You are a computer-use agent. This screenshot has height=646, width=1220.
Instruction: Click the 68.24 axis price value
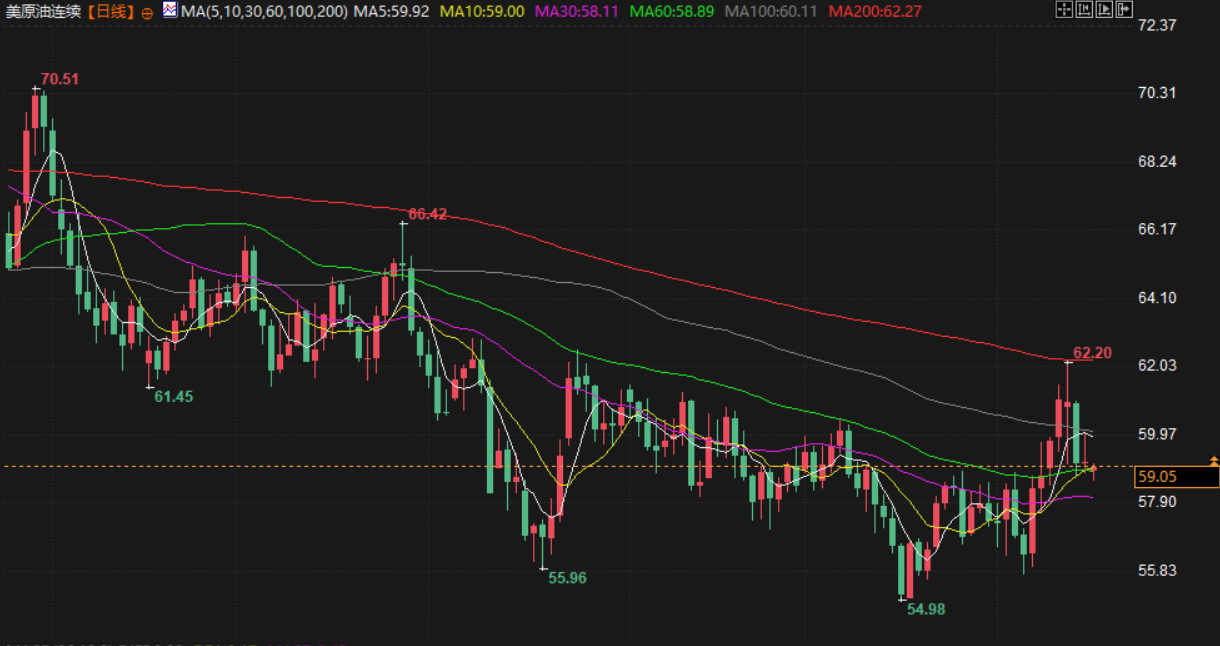tap(1156, 161)
